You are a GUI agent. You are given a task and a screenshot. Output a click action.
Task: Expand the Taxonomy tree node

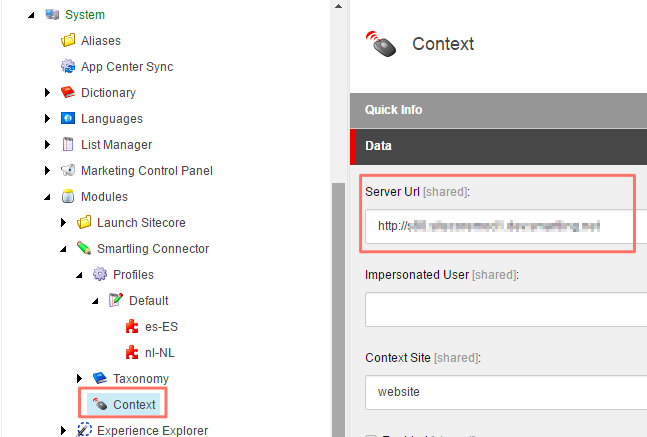[x=79, y=379]
